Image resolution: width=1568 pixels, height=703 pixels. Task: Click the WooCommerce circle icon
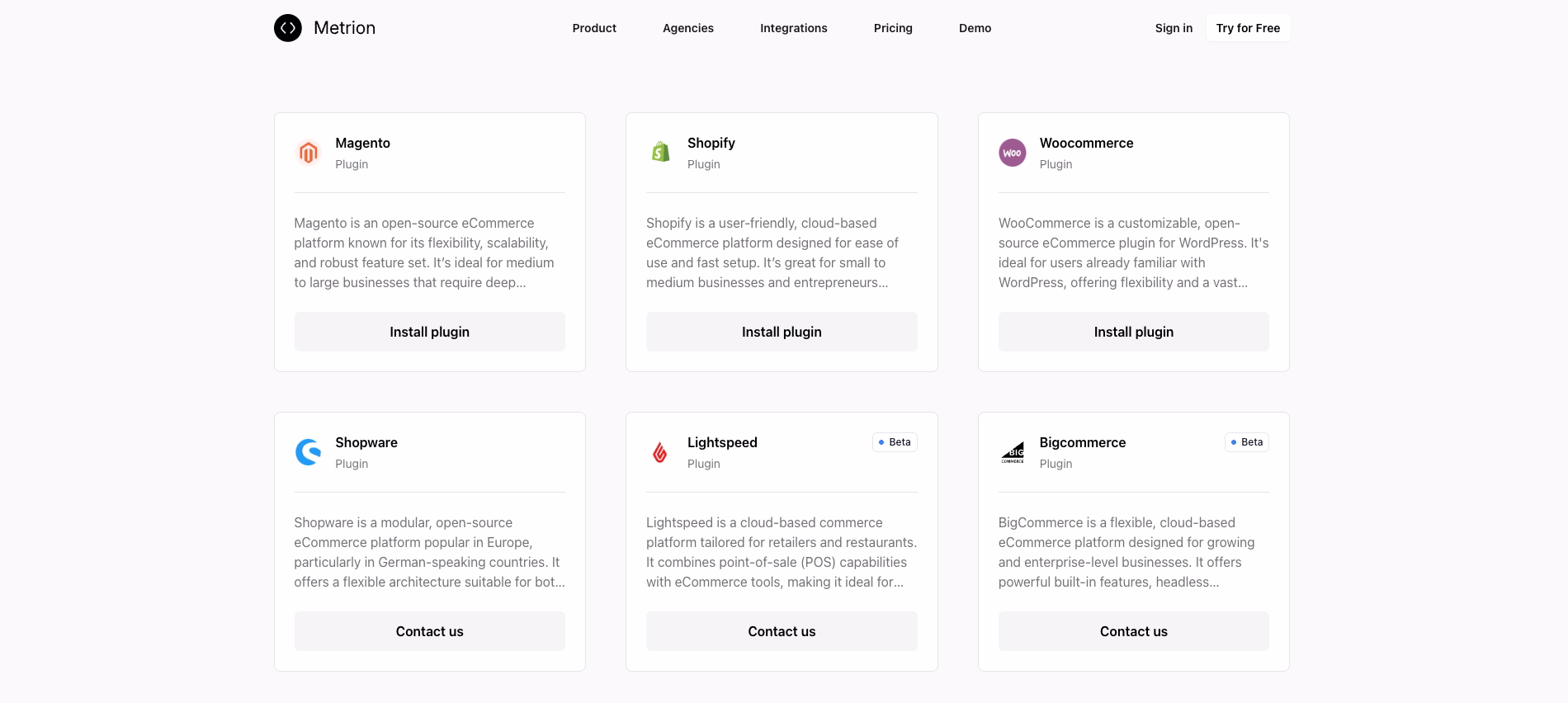click(x=1011, y=153)
